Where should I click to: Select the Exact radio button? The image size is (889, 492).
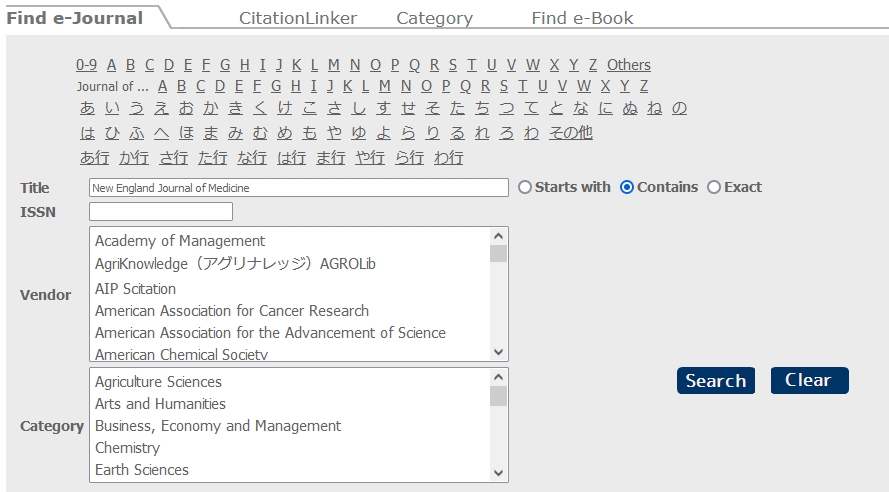[x=714, y=187]
